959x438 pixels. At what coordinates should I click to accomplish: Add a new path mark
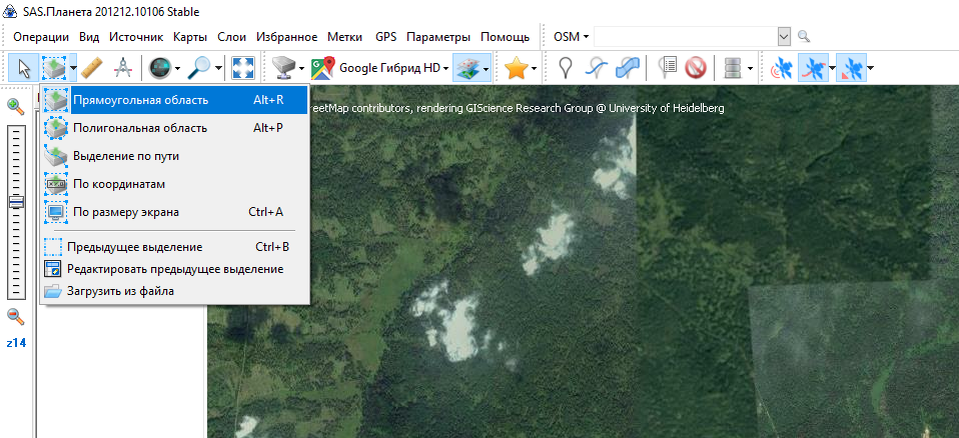coord(595,68)
